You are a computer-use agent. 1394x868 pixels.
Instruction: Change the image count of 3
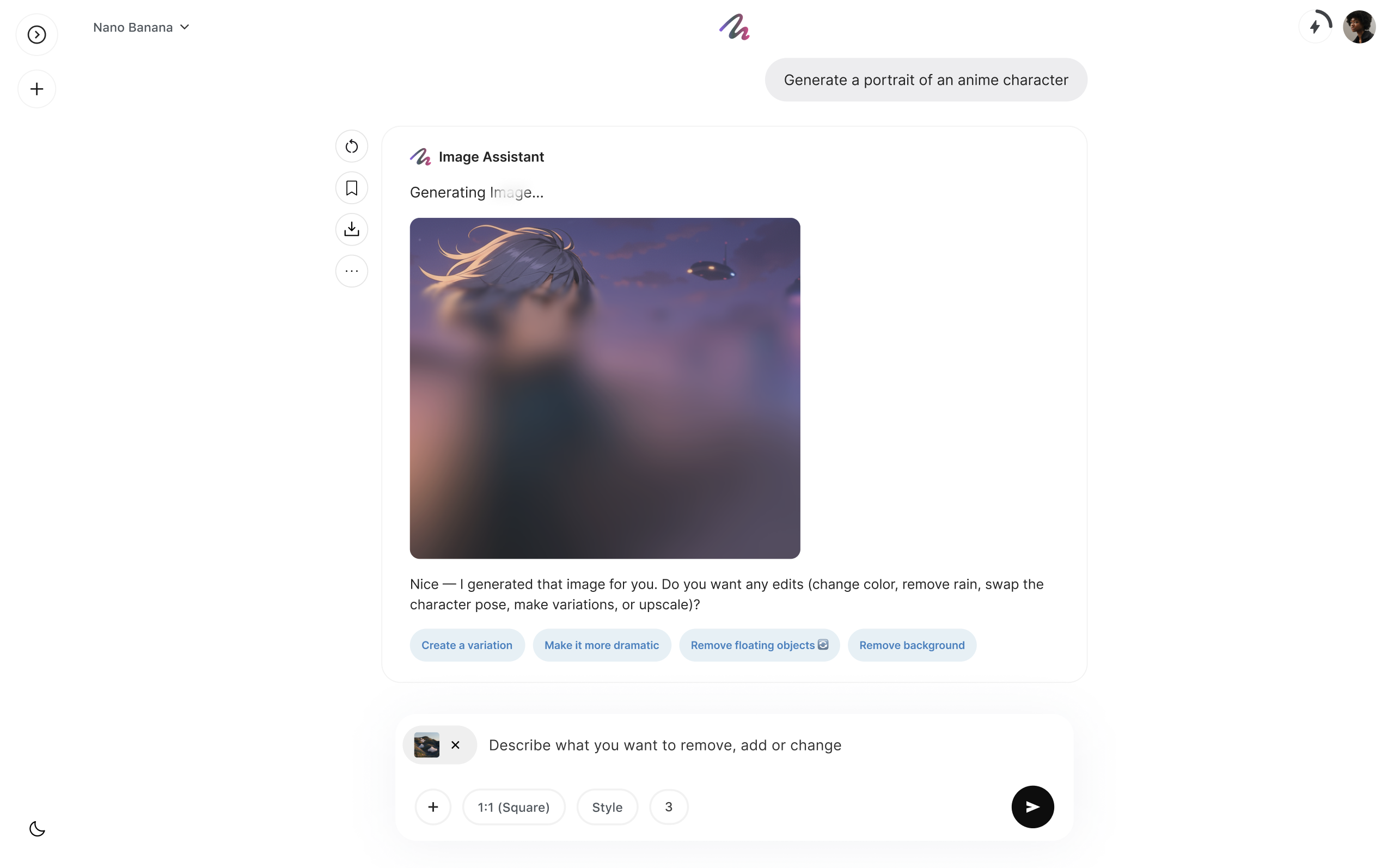(669, 806)
